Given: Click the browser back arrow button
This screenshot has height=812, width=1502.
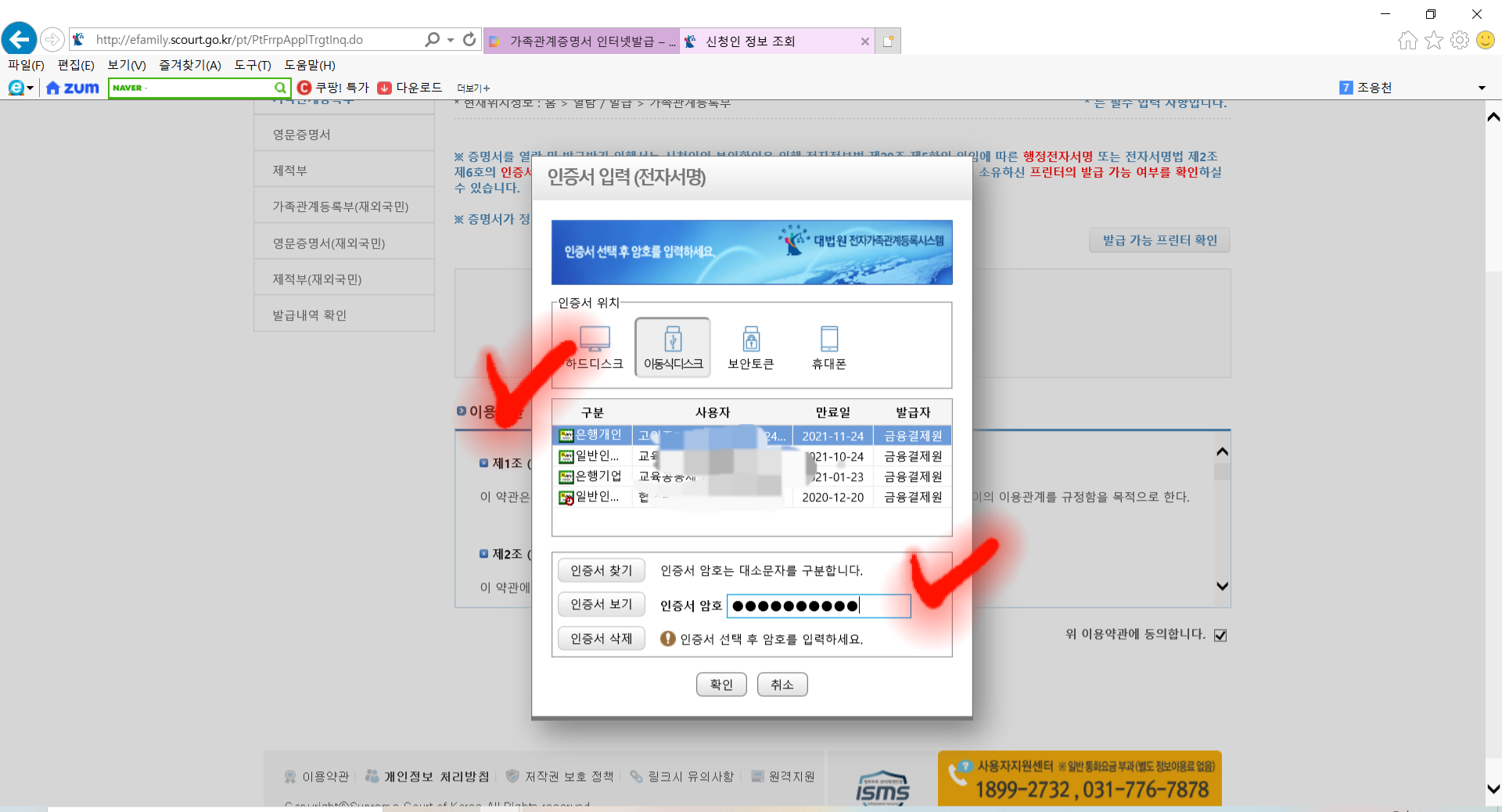Looking at the screenshot, I should coord(19,39).
